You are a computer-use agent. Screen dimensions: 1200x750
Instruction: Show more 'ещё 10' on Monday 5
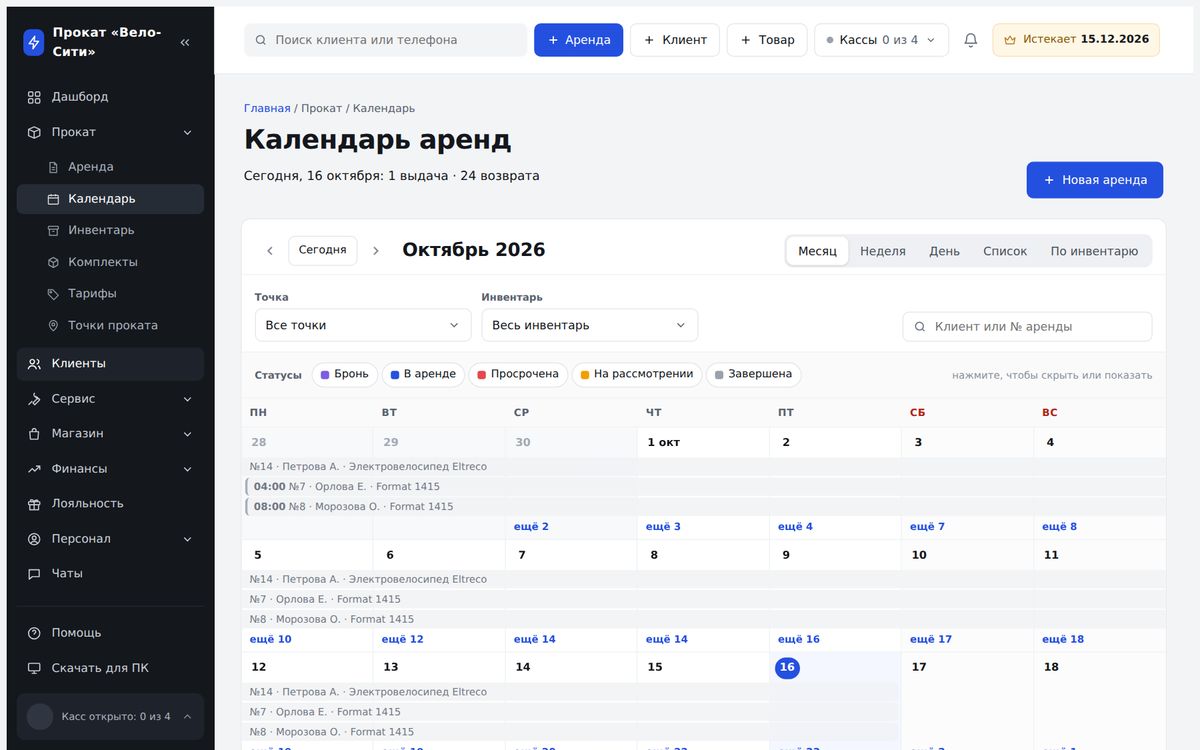[x=270, y=639]
